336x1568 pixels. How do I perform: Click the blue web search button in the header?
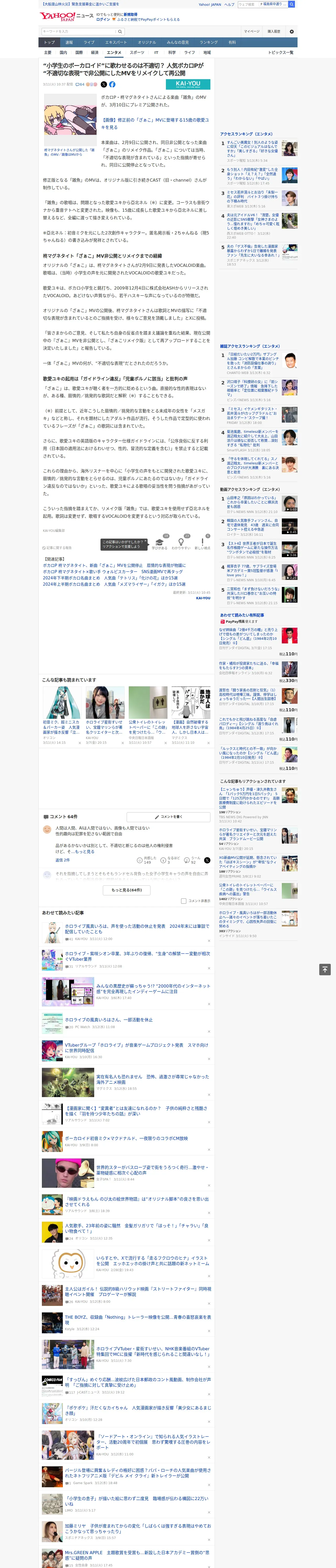pyautogui.click(x=292, y=4)
